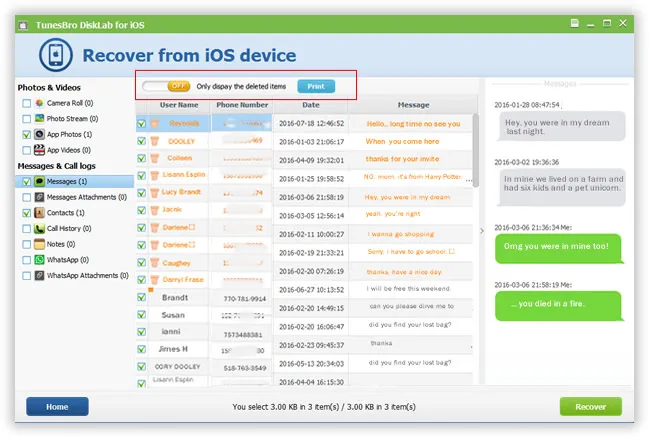Image resolution: width=649 pixels, height=438 pixels.
Task: Click the Photo Stream icon
Action: 39,118
